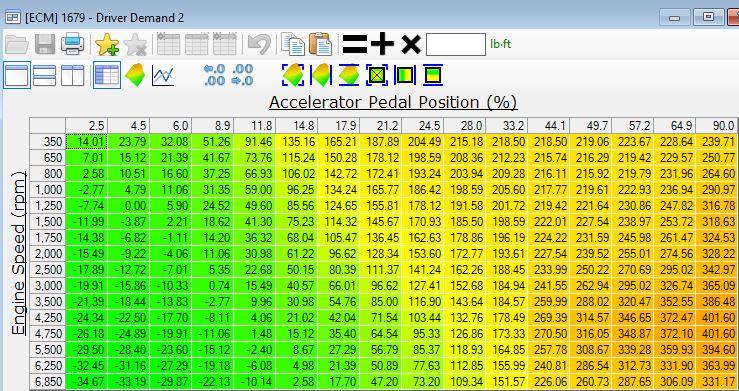Select the cell with value 259.99
This screenshot has width=739, height=391.
pyautogui.click(x=549, y=301)
